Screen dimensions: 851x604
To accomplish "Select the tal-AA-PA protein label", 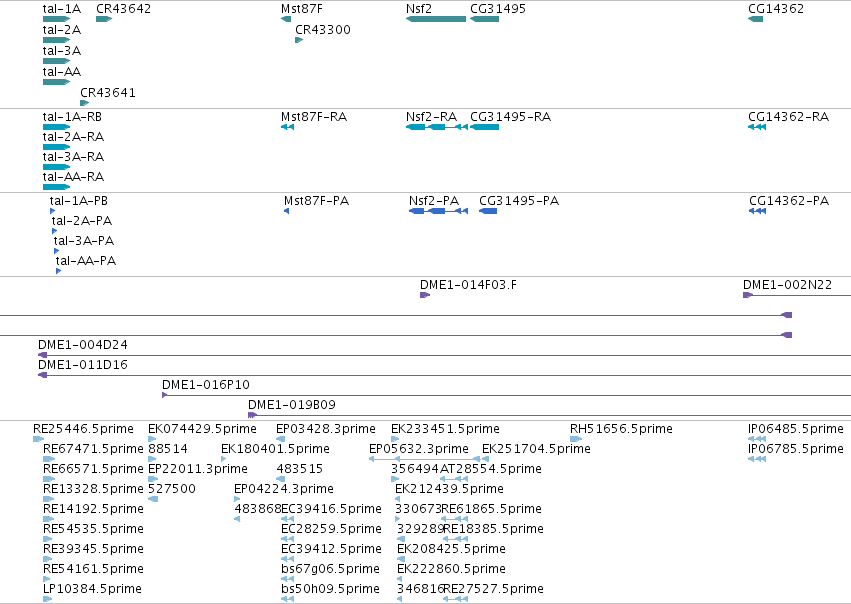I will pyautogui.click(x=86, y=261).
